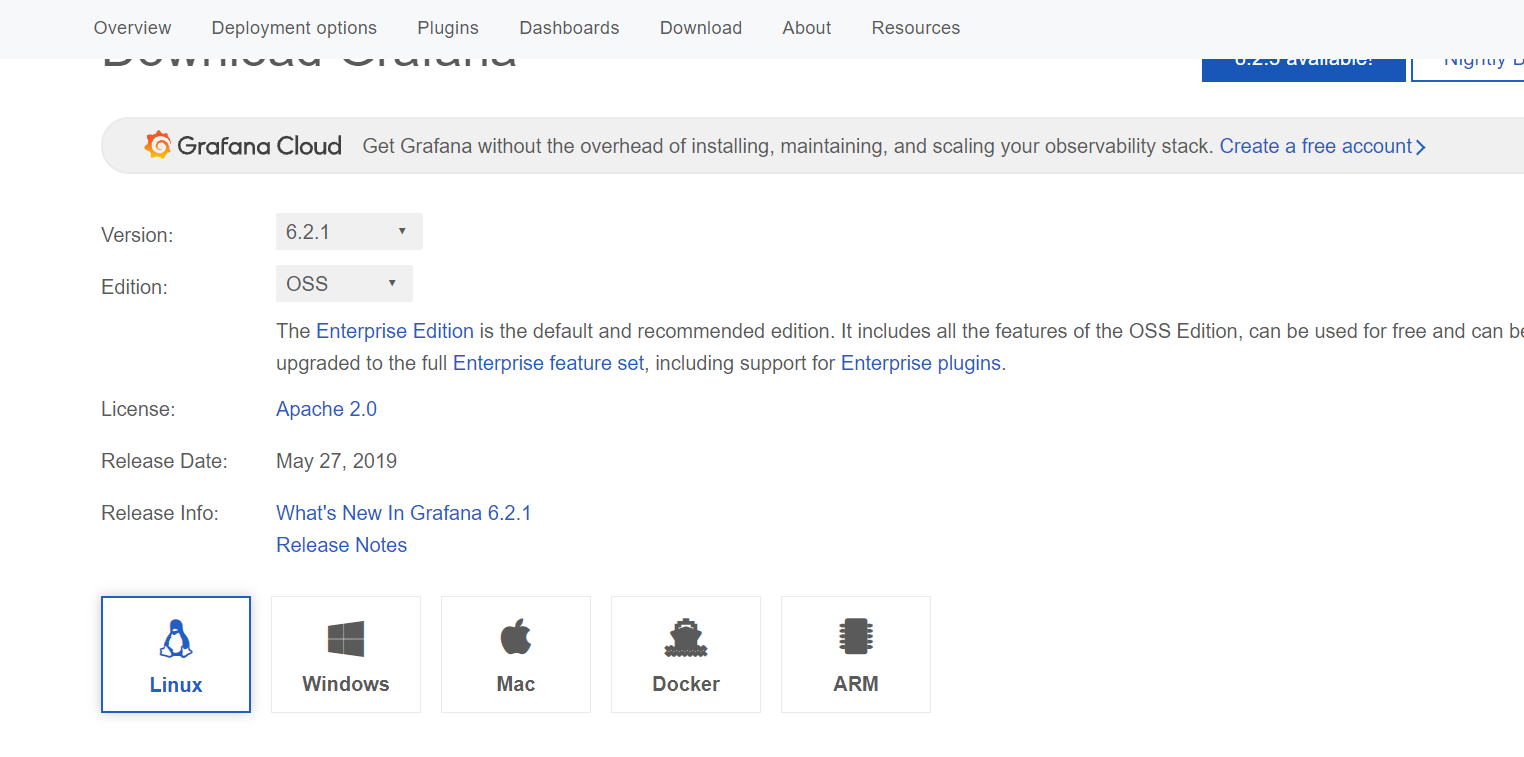Screen dimensions: 1524x757
Task: Open the Release Notes link
Action: click(342, 545)
